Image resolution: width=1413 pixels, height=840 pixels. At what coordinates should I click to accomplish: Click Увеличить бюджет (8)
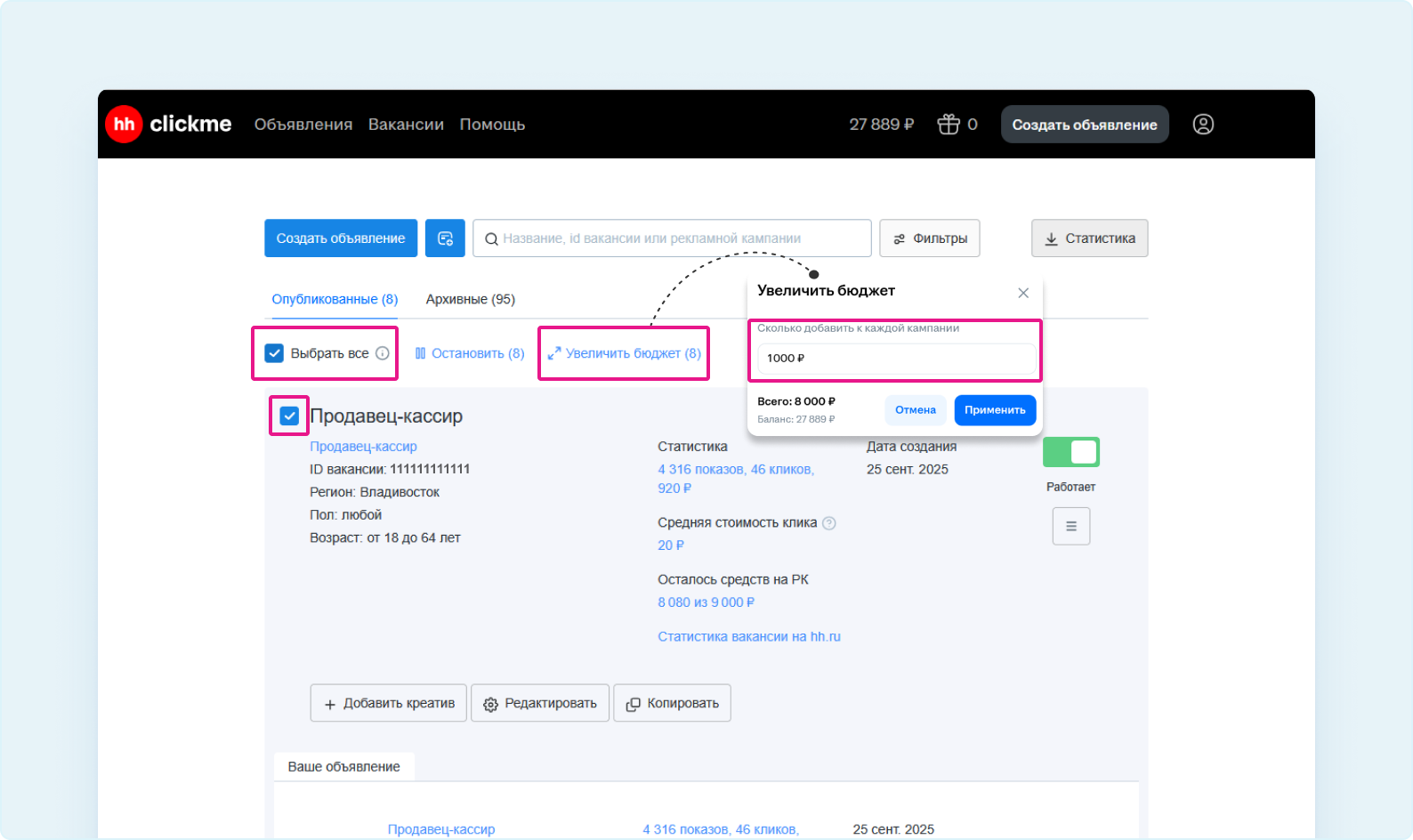pos(624,353)
